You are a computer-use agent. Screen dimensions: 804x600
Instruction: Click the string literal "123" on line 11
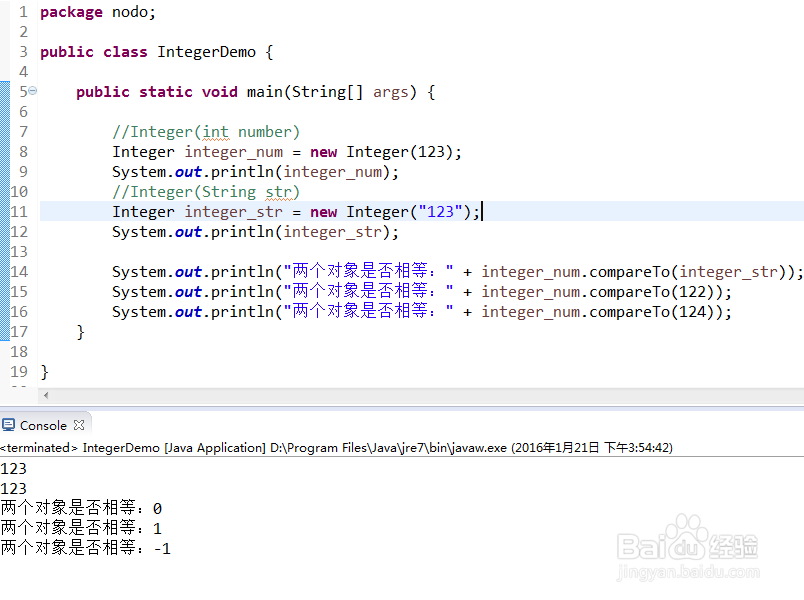coord(441,212)
